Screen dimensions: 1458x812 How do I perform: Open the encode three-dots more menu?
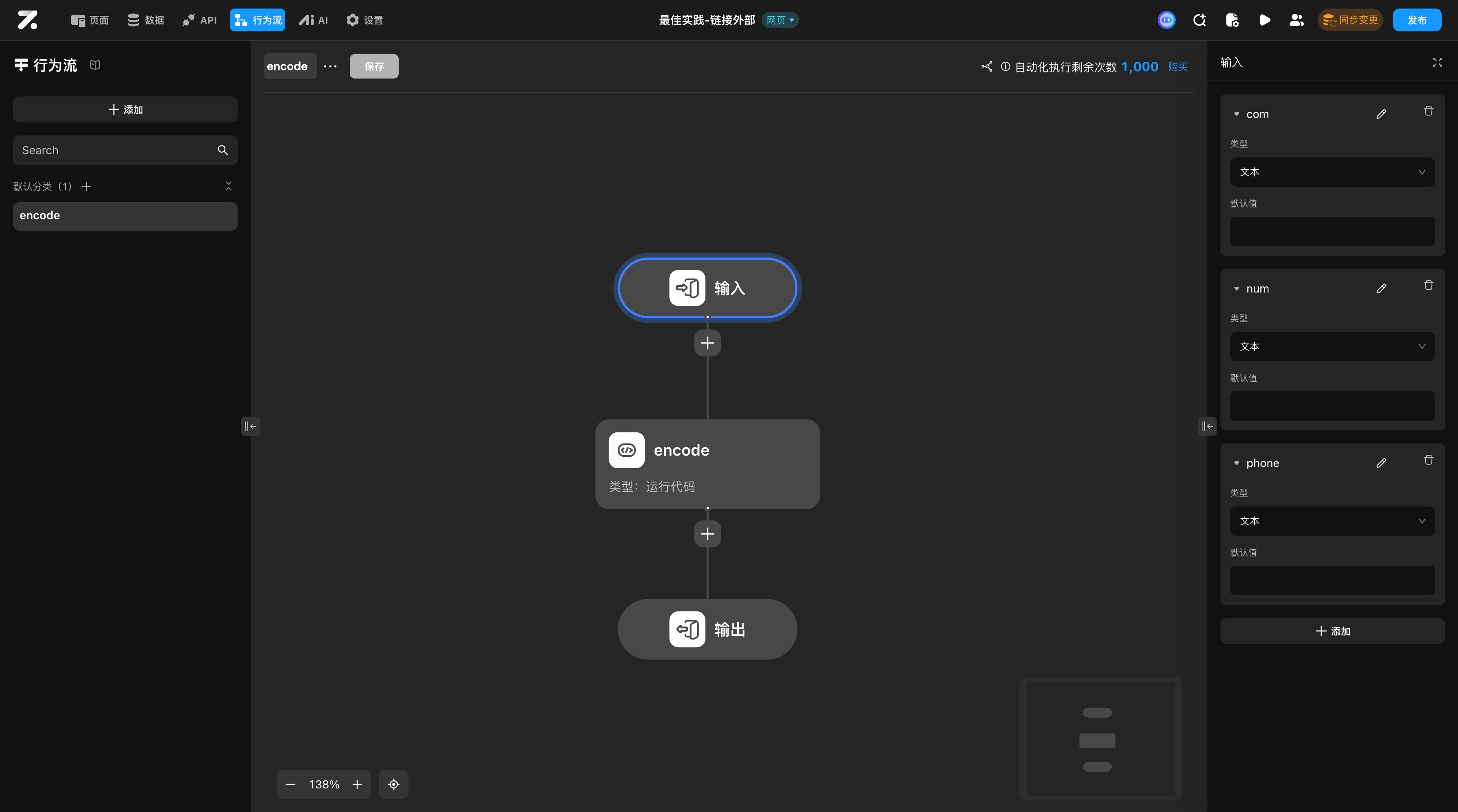pos(330,66)
